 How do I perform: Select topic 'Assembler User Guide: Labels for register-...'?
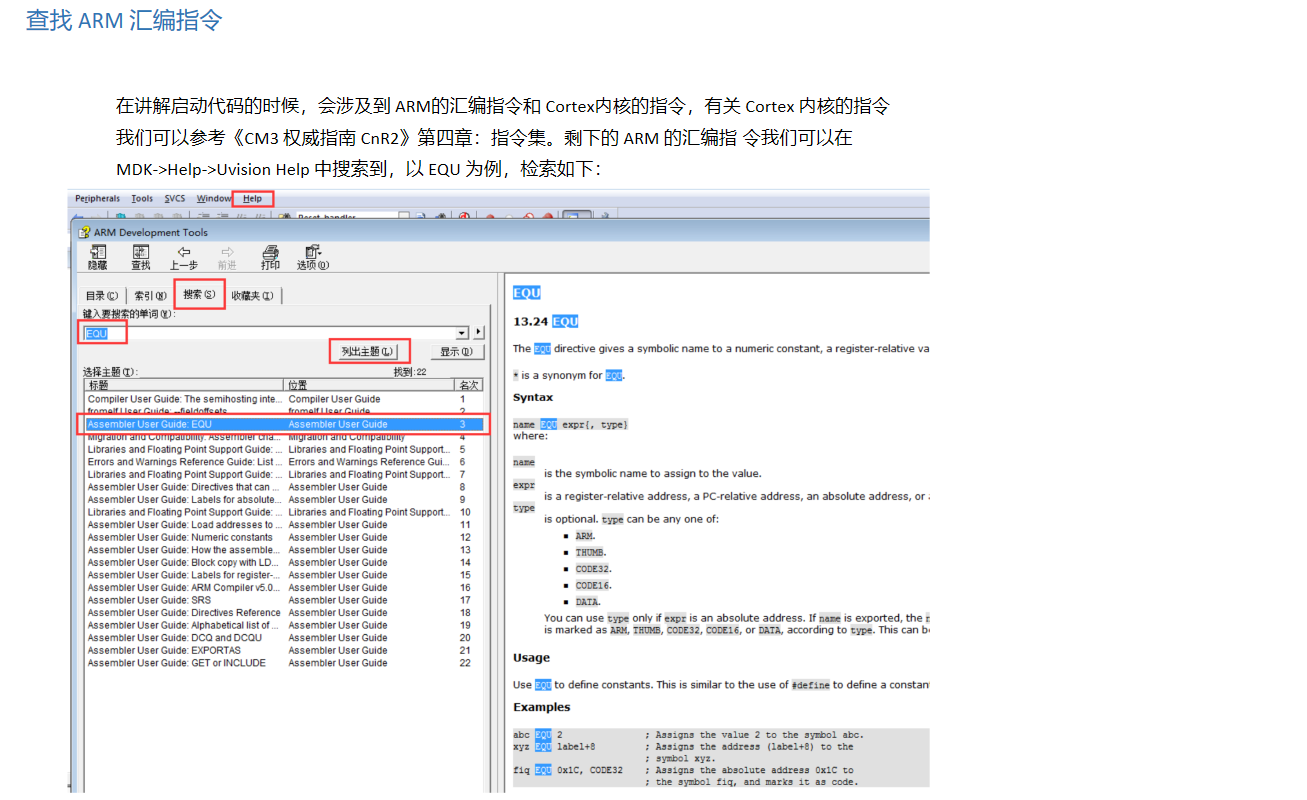point(285,575)
